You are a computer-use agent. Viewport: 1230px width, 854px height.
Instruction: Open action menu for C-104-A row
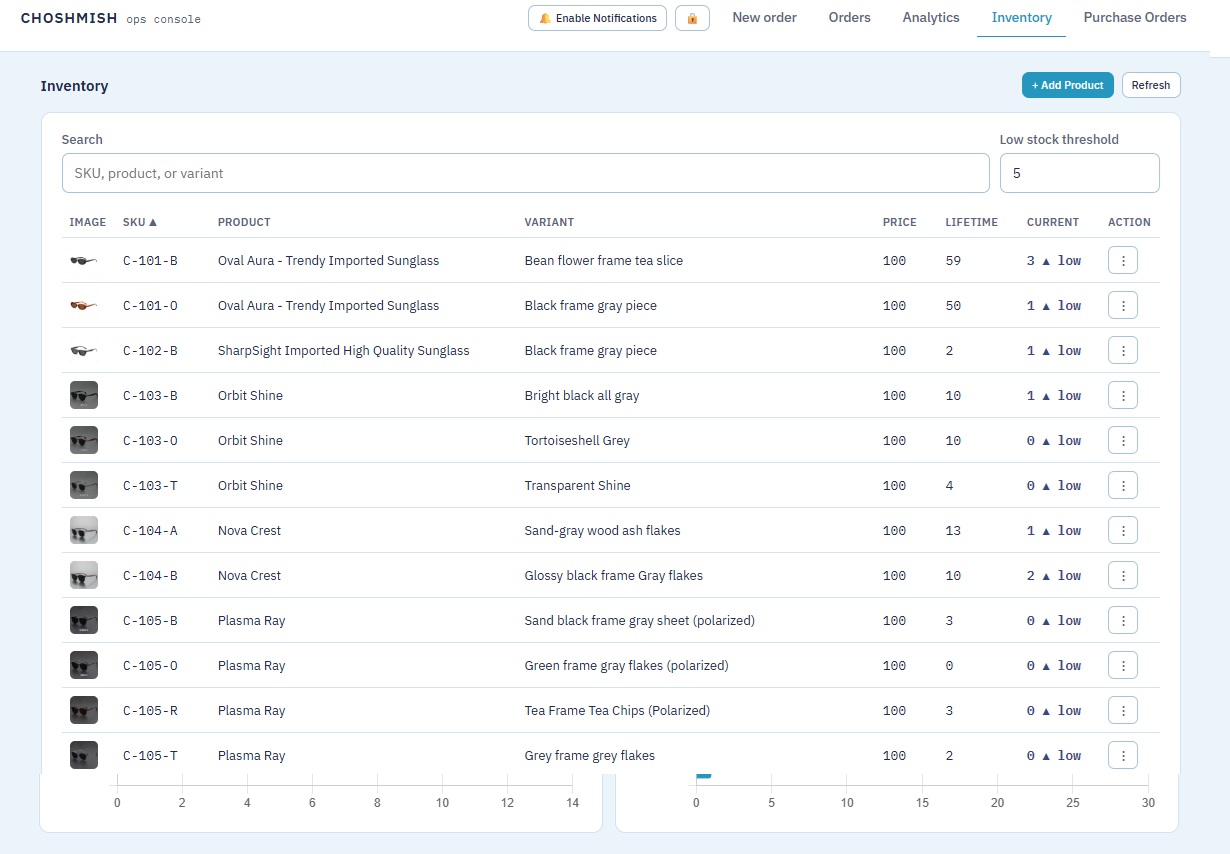1123,530
